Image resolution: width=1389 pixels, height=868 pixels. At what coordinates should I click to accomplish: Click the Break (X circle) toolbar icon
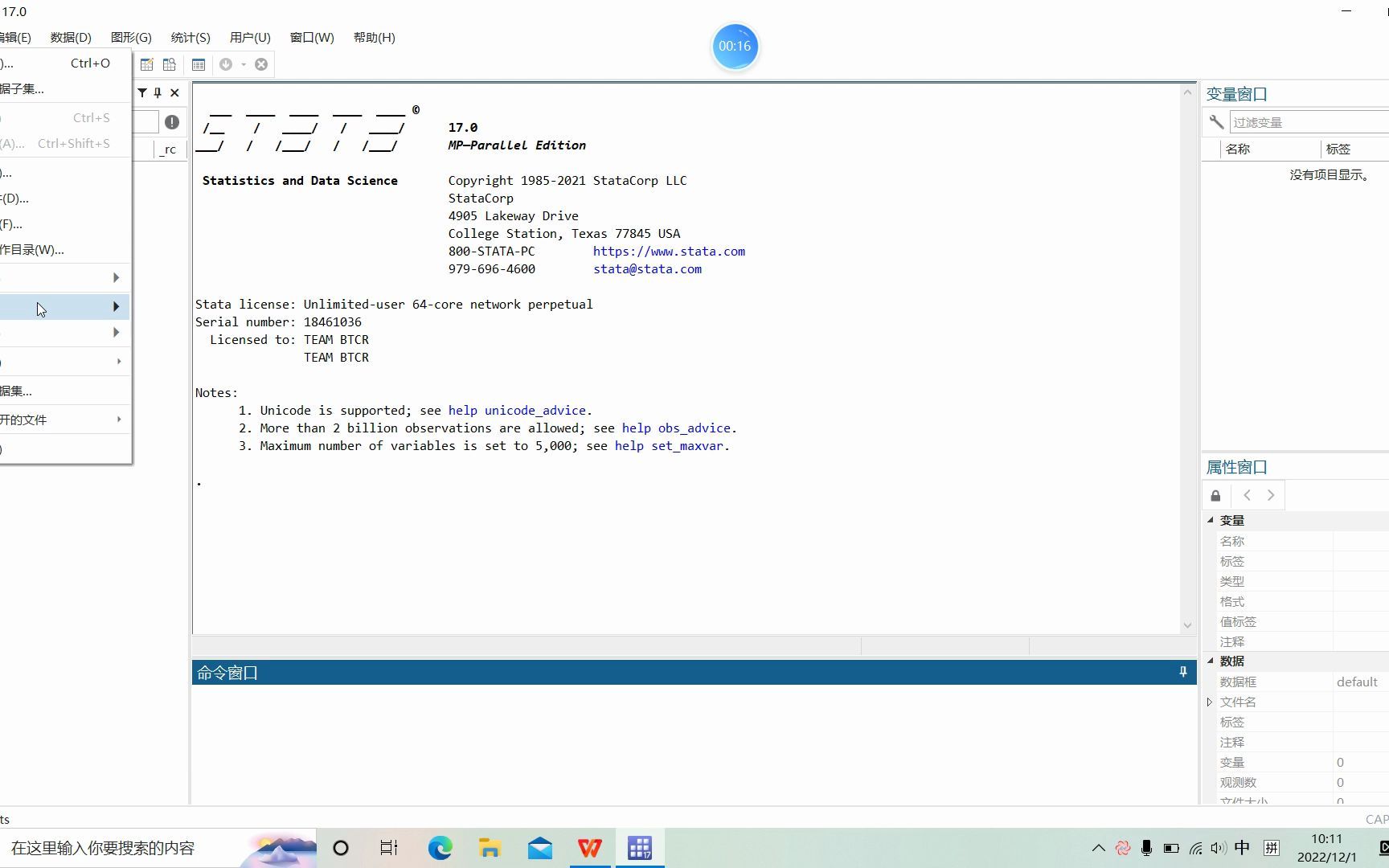tap(261, 64)
